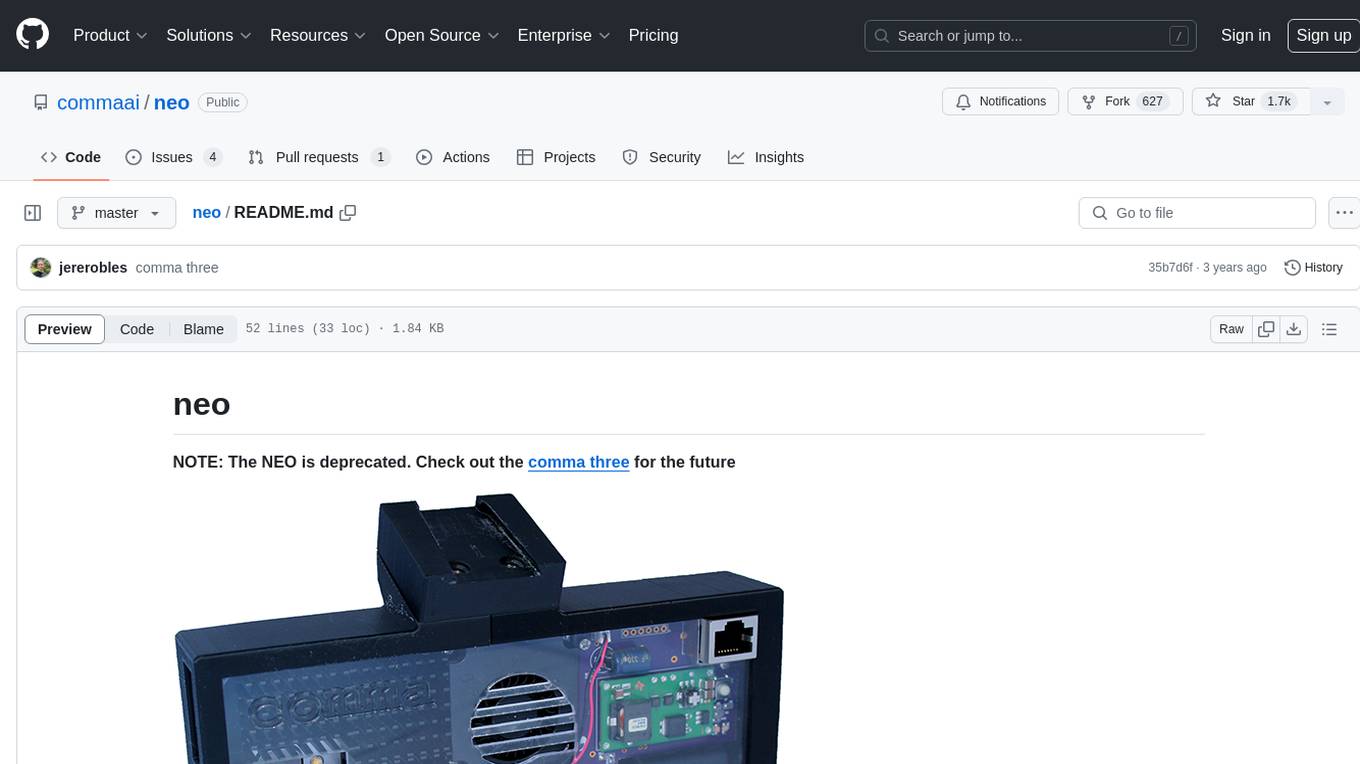The width and height of the screenshot is (1360, 764).
Task: Download the raw file
Action: tap(1294, 329)
